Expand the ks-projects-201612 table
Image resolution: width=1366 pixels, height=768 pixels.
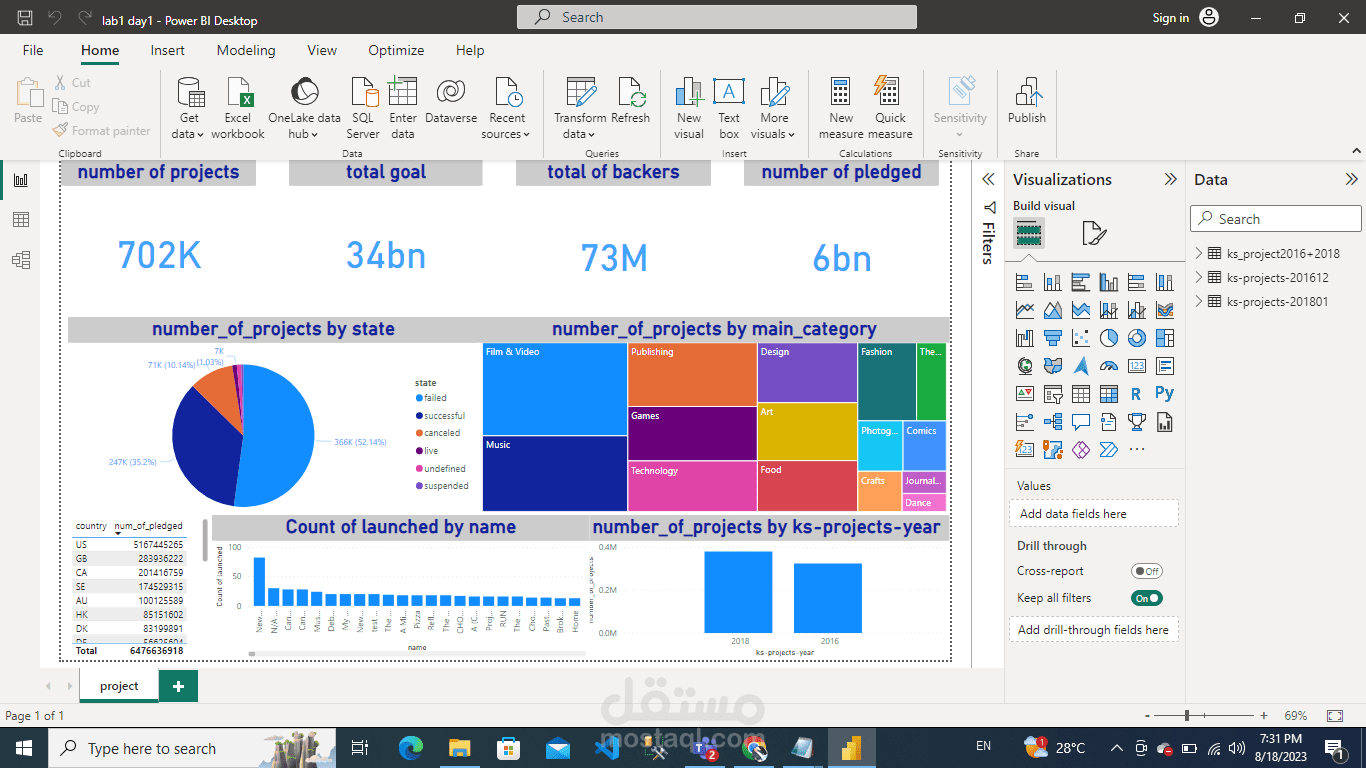pos(1199,277)
